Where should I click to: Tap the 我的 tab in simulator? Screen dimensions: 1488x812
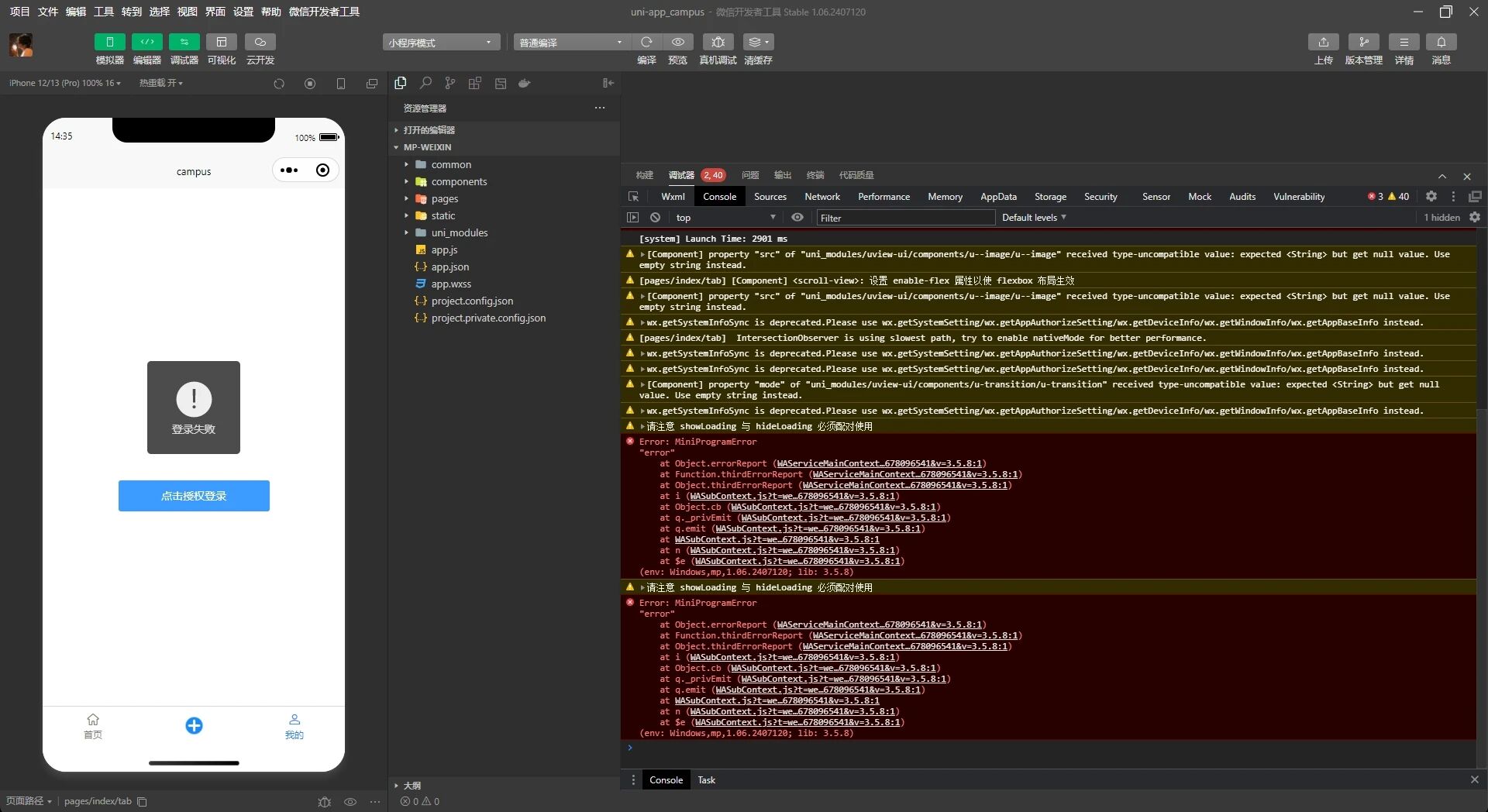pyautogui.click(x=294, y=727)
